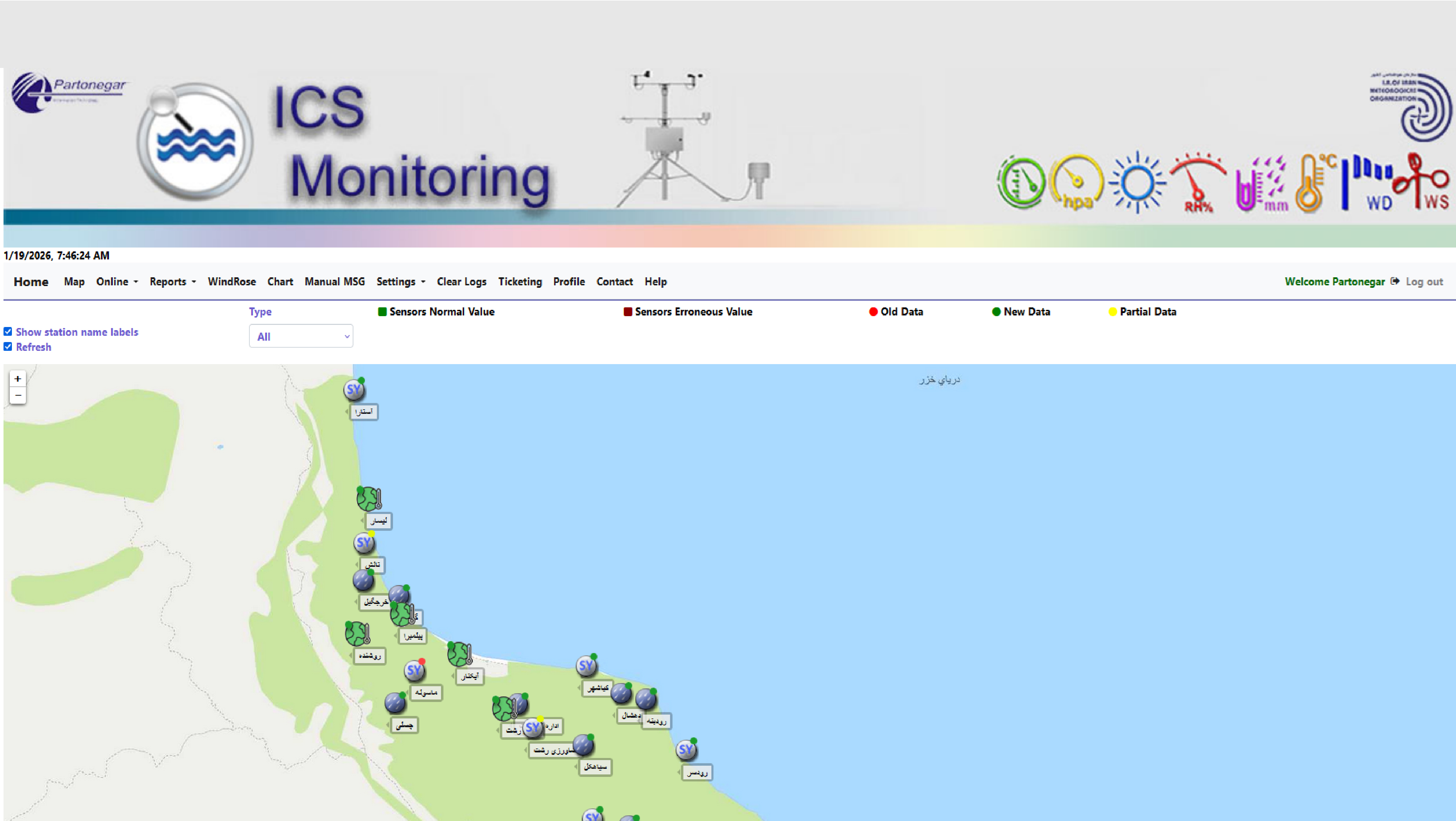Image resolution: width=1456 pixels, height=821 pixels.
Task: Click the hPa pressure gauge icon
Action: 1076,184
